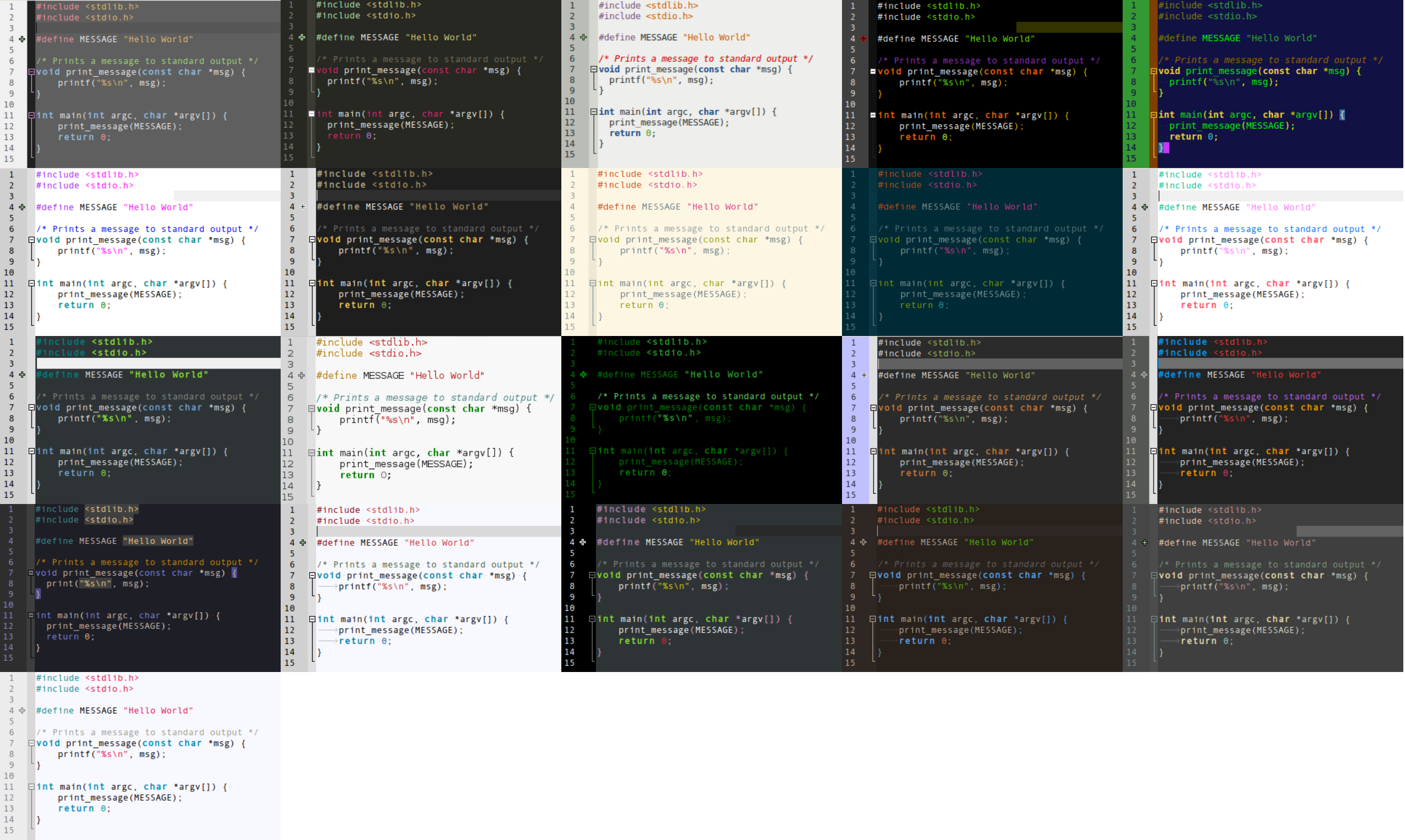Collapse print_message in cream solarized light theme
Screen dimensions: 1405x840
(593, 240)
